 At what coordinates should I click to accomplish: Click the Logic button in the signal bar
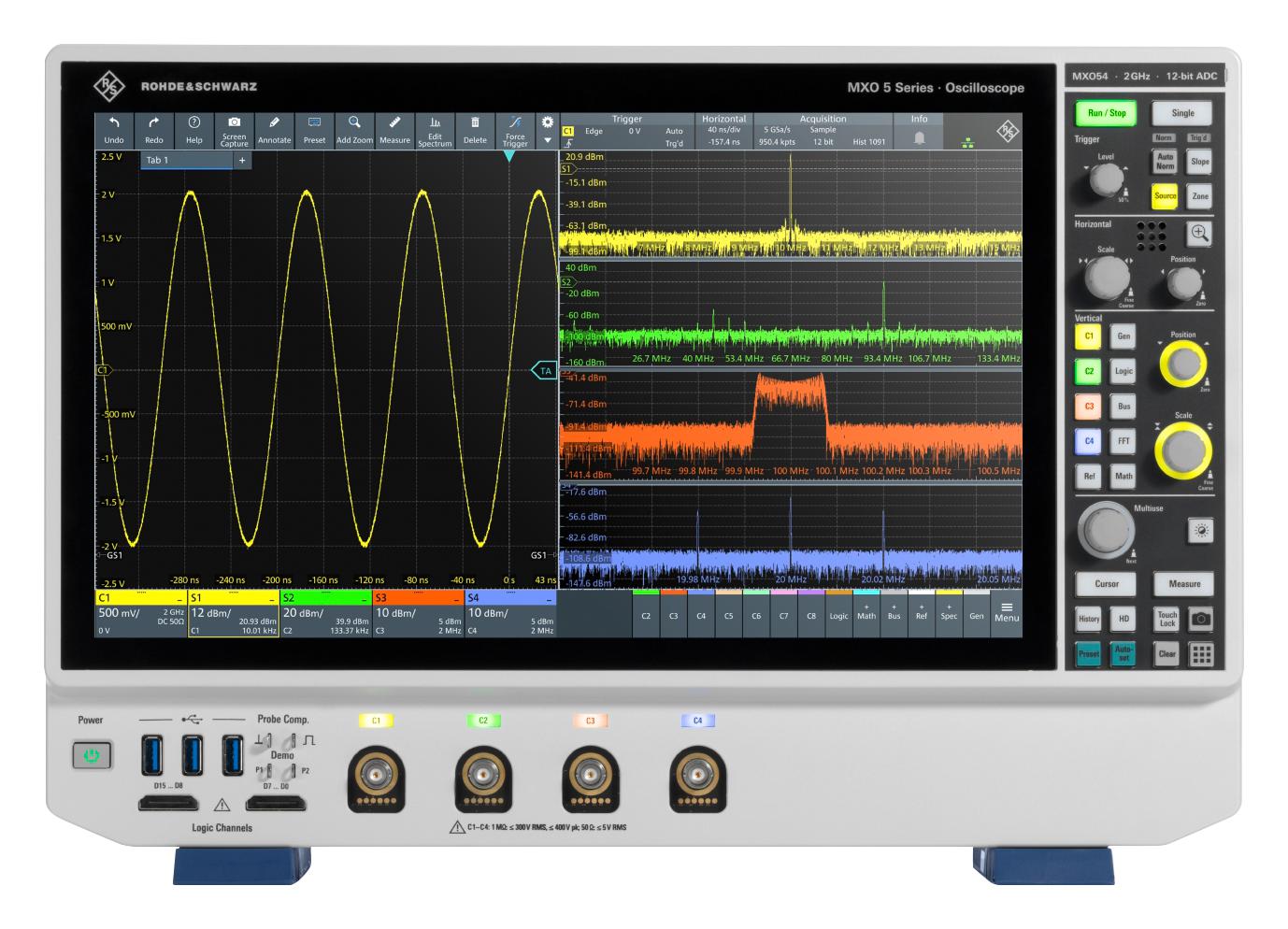(838, 612)
